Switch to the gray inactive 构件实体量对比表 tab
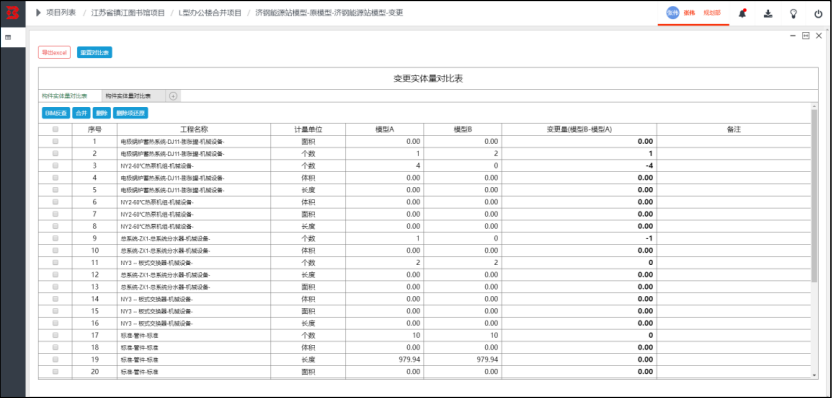Image resolution: width=832 pixels, height=398 pixels. tap(133, 96)
